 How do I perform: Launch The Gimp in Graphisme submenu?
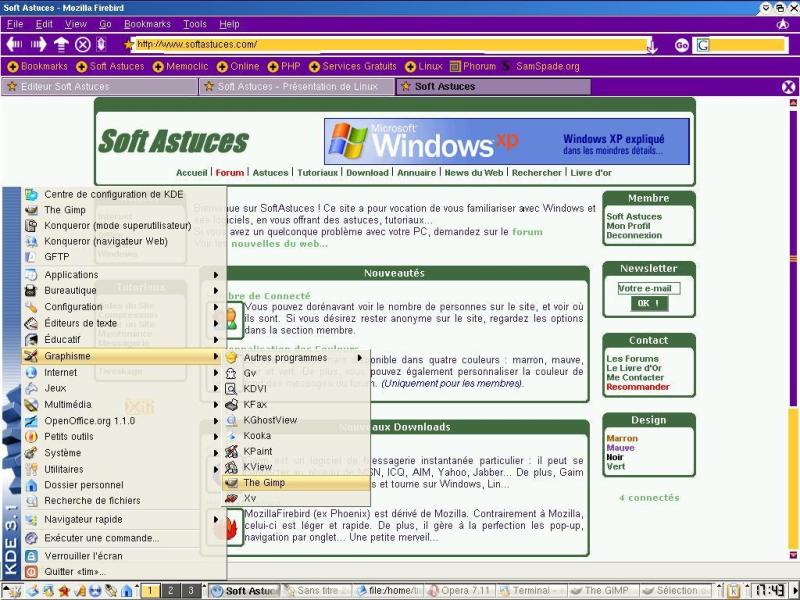coord(296,483)
